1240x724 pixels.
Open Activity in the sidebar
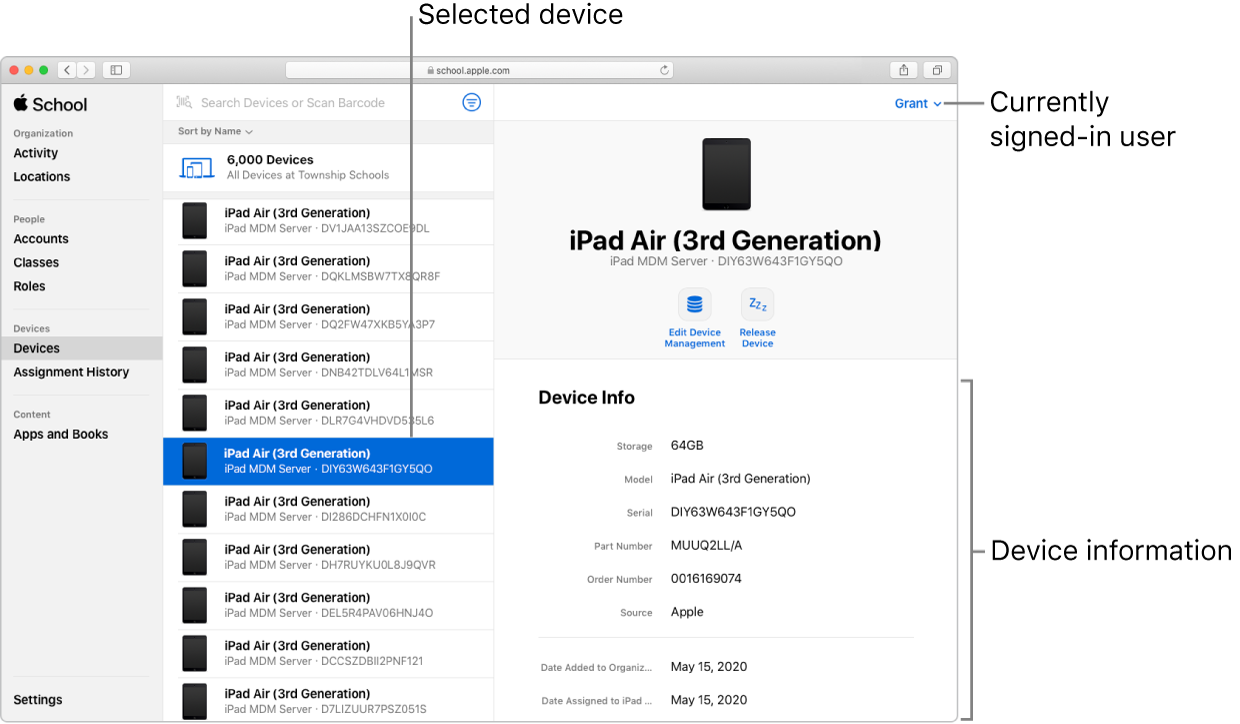36,153
